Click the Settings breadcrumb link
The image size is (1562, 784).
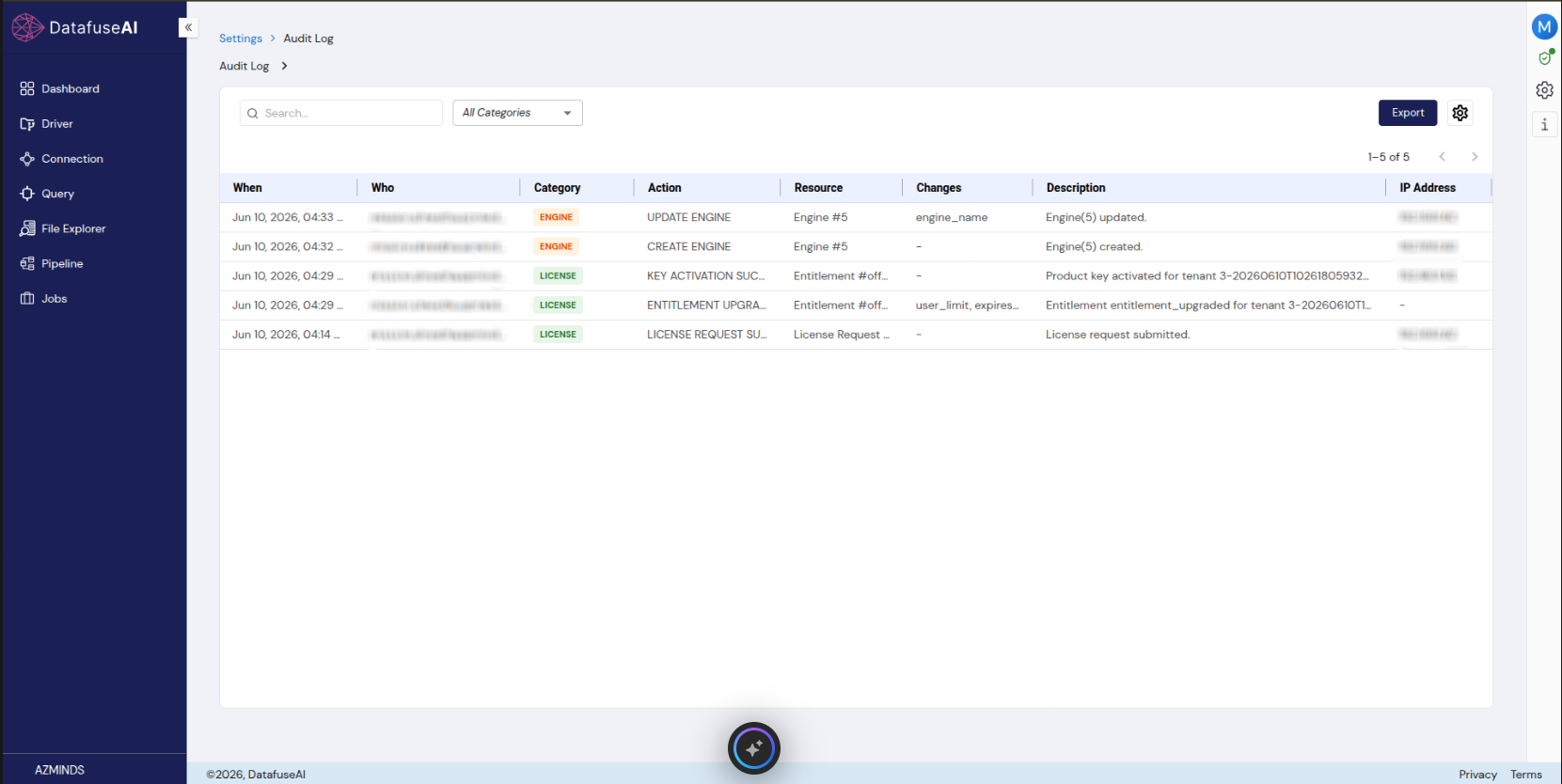(241, 39)
